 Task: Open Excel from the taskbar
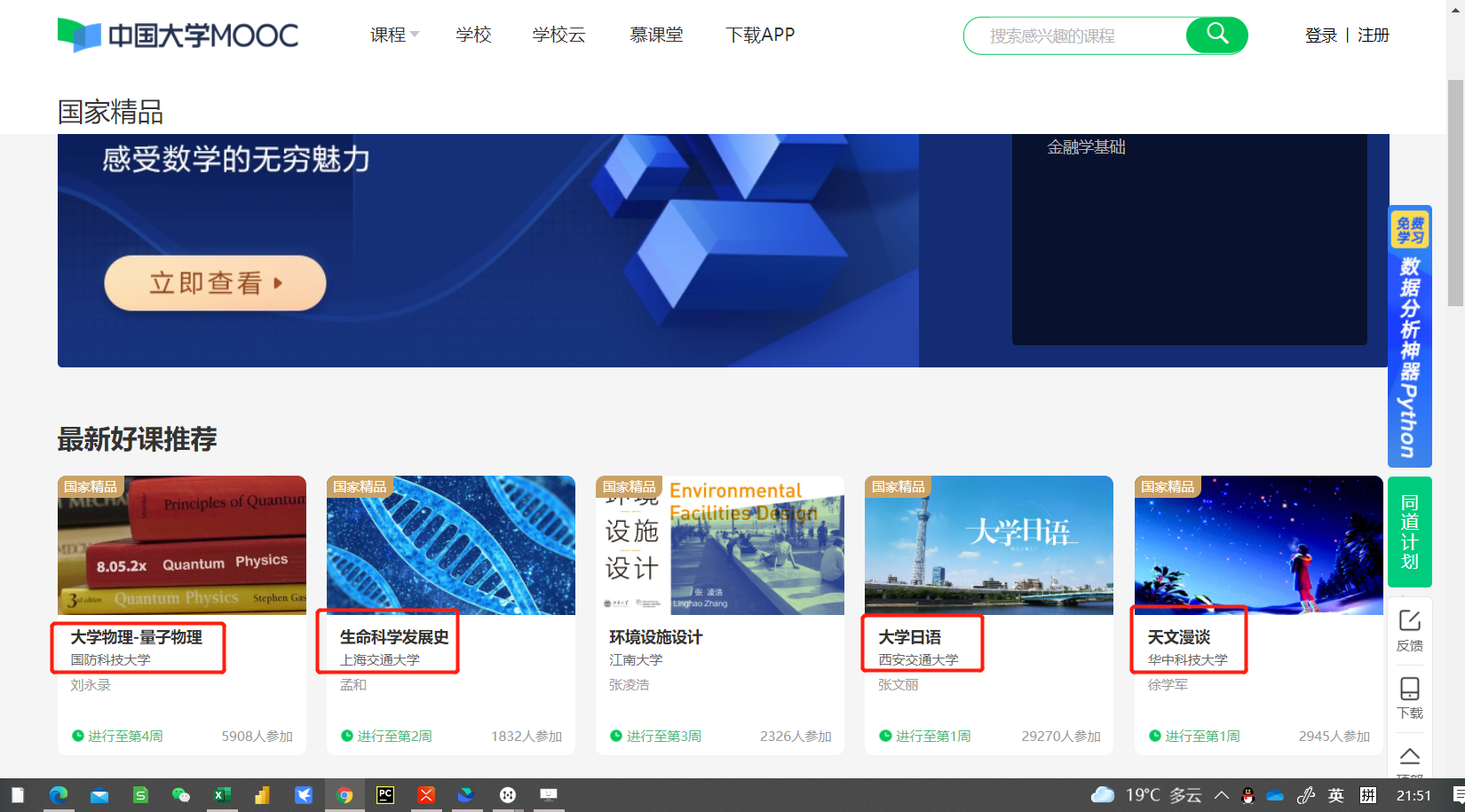222,795
